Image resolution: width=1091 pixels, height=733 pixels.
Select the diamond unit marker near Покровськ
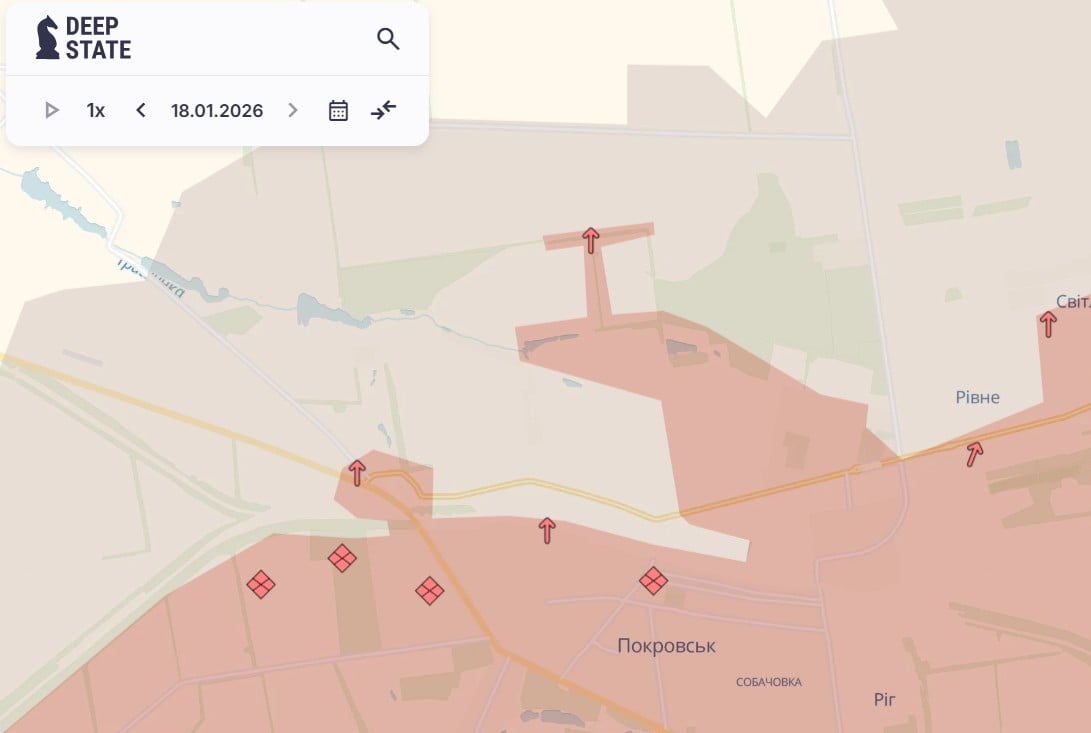(653, 580)
